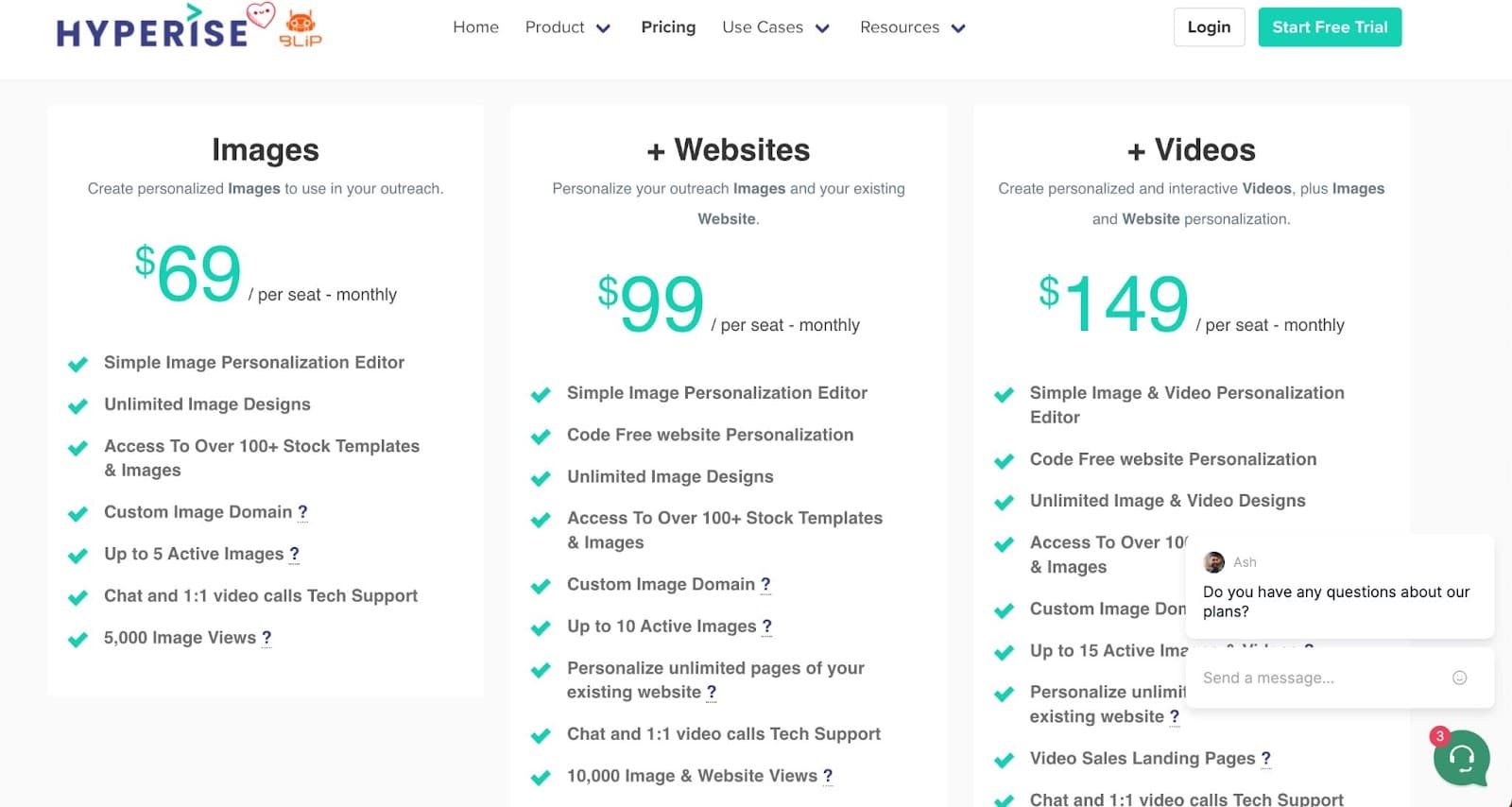Navigate to the Home menu item
1512x807 pixels.
point(475,27)
